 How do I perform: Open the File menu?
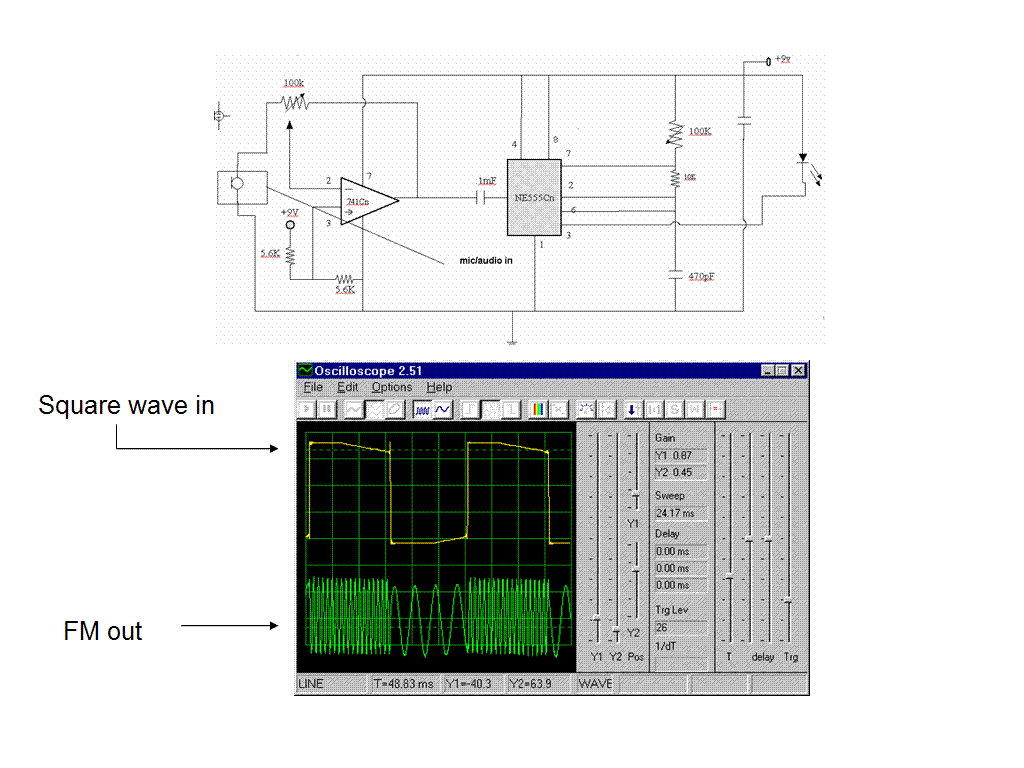(x=313, y=387)
